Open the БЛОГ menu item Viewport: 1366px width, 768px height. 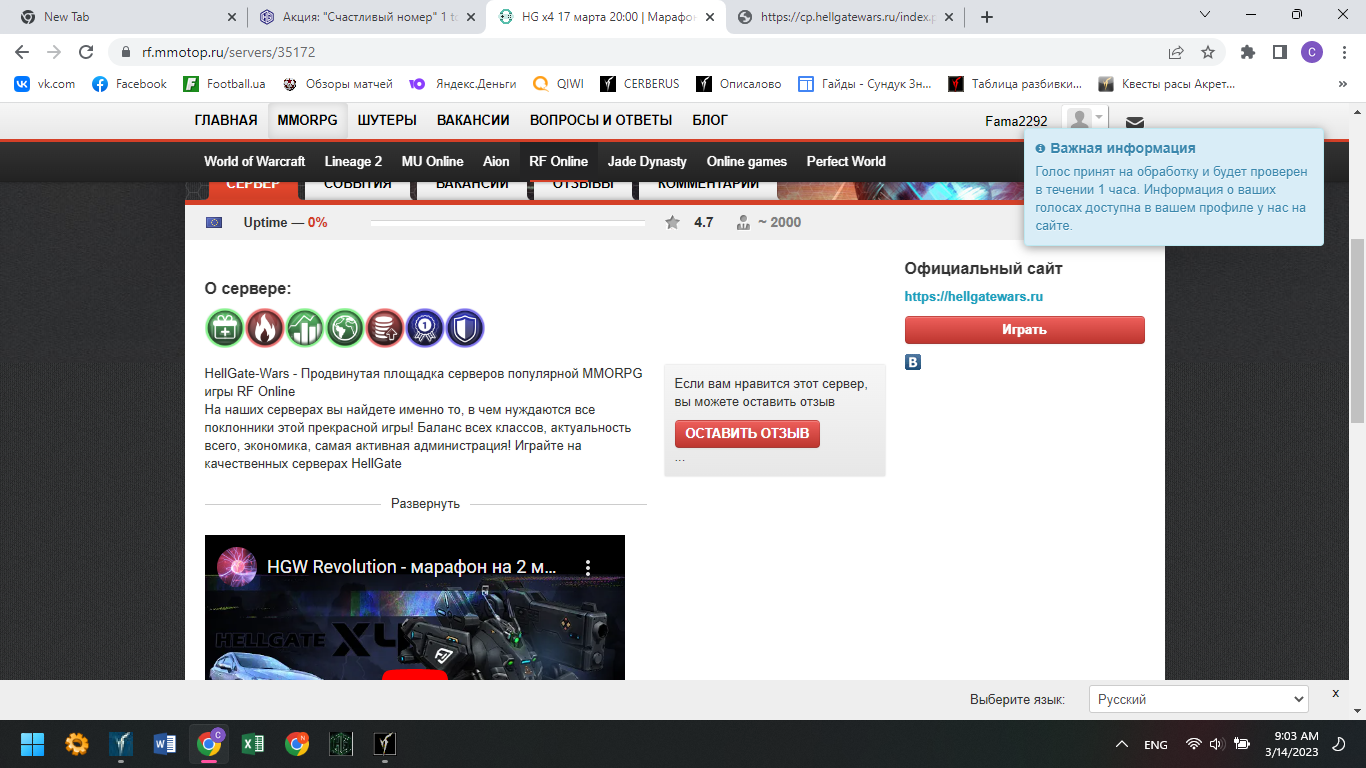(x=710, y=120)
